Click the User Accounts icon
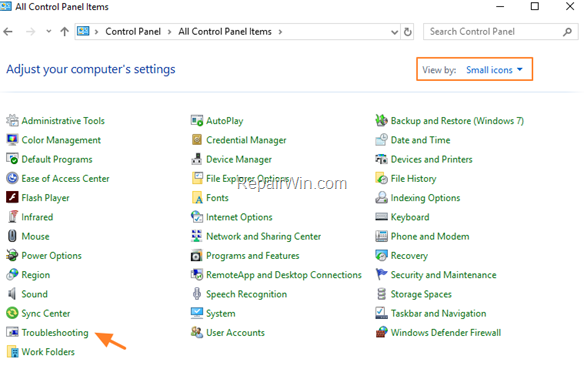The image size is (584, 369). pos(197,332)
